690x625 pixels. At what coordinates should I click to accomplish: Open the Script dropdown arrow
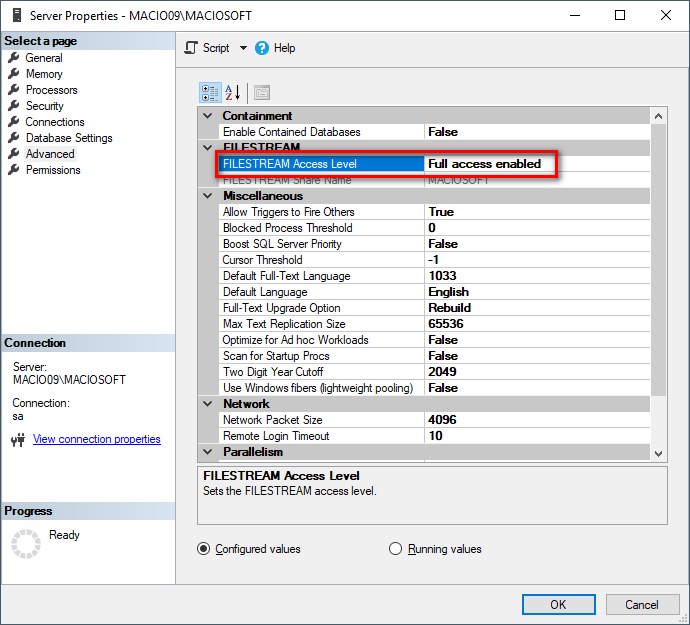tap(243, 48)
